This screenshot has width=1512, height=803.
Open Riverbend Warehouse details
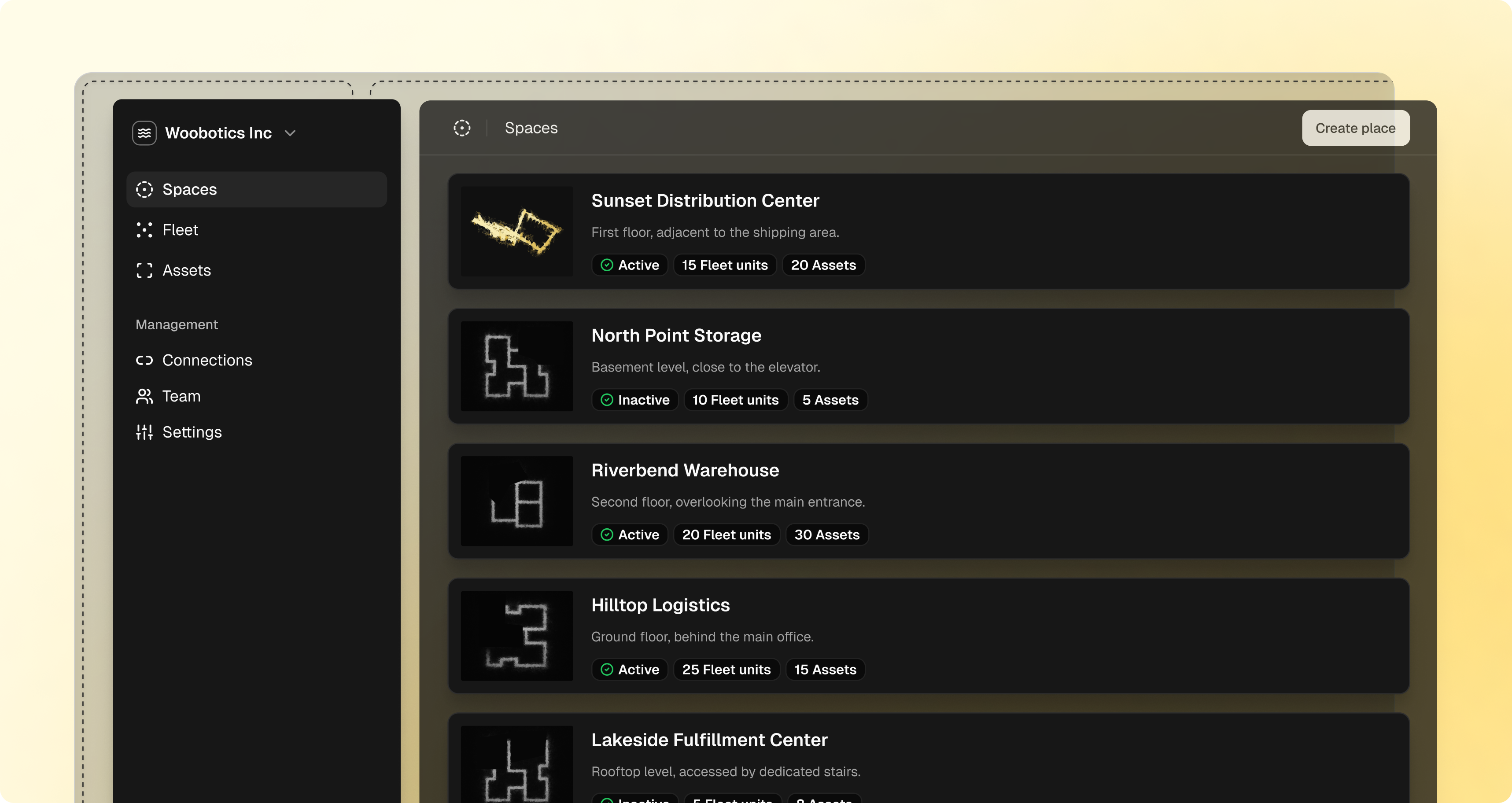pos(684,470)
